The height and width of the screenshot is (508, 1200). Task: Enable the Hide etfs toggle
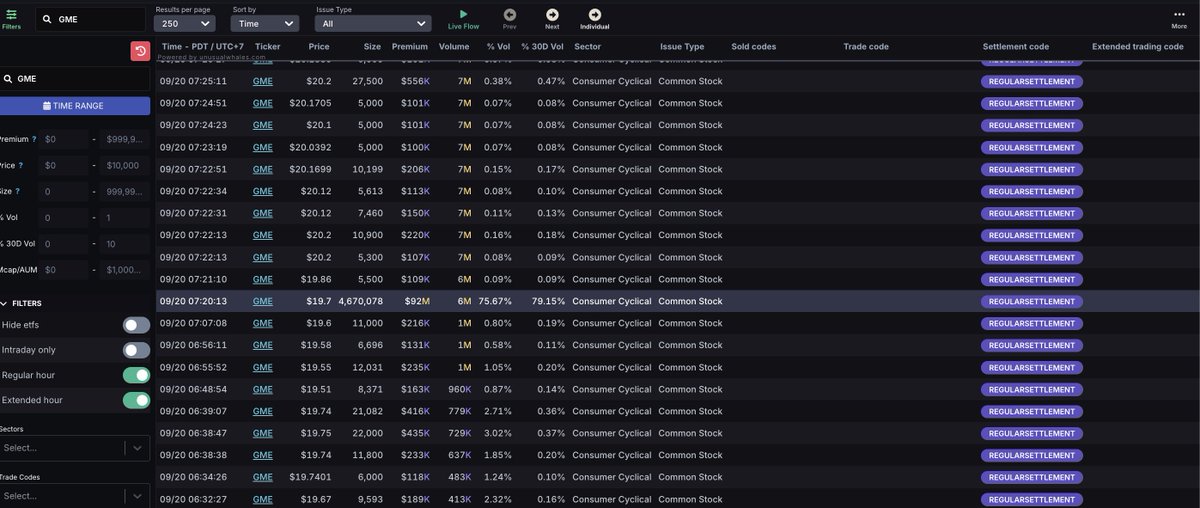click(x=136, y=325)
